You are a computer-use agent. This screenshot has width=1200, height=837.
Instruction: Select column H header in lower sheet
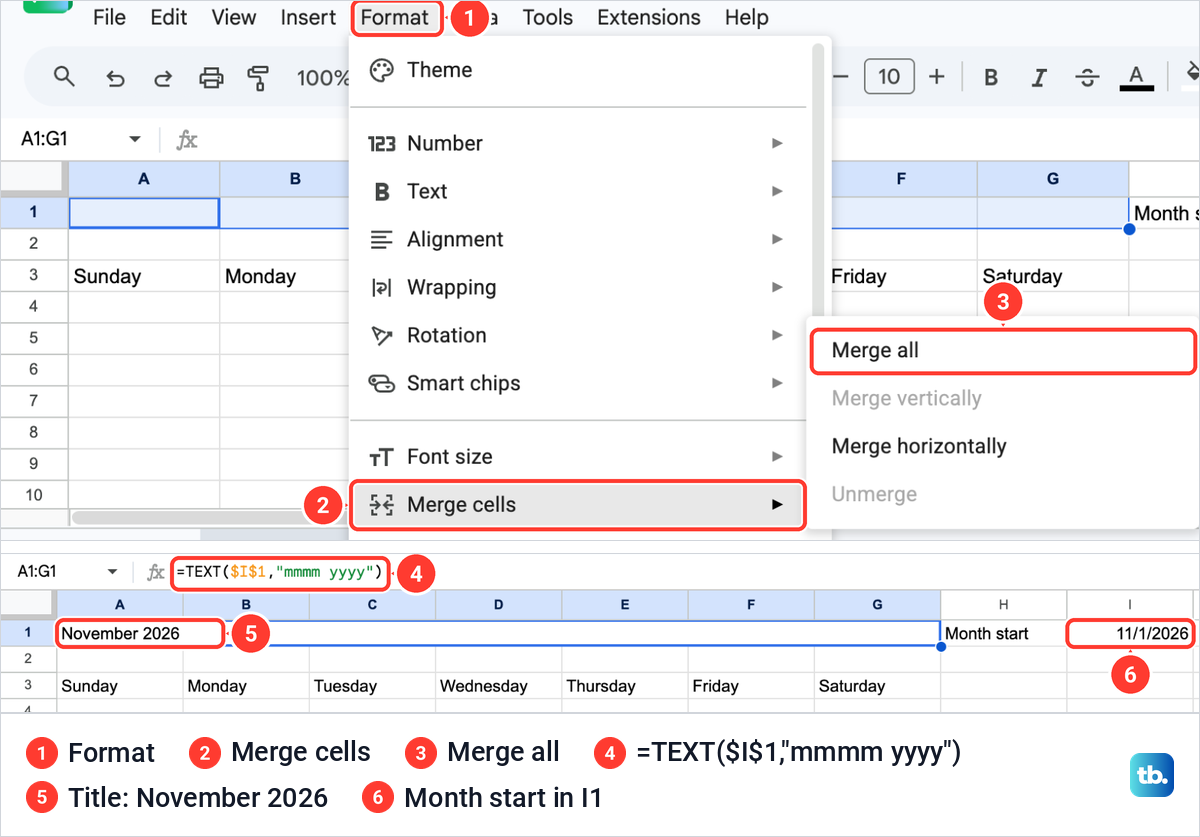1003,605
